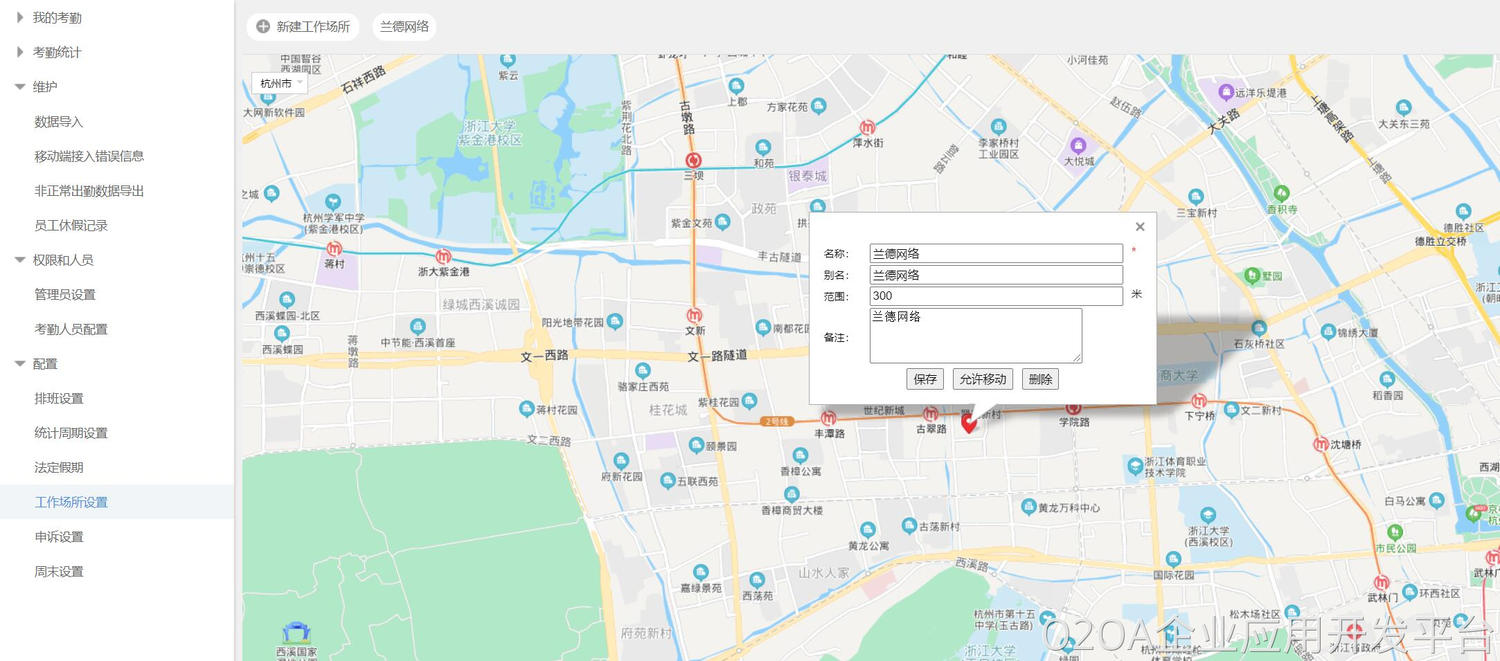This screenshot has width=1500, height=661.
Task: Click the 三坝 metro station icon
Action: (x=693, y=160)
